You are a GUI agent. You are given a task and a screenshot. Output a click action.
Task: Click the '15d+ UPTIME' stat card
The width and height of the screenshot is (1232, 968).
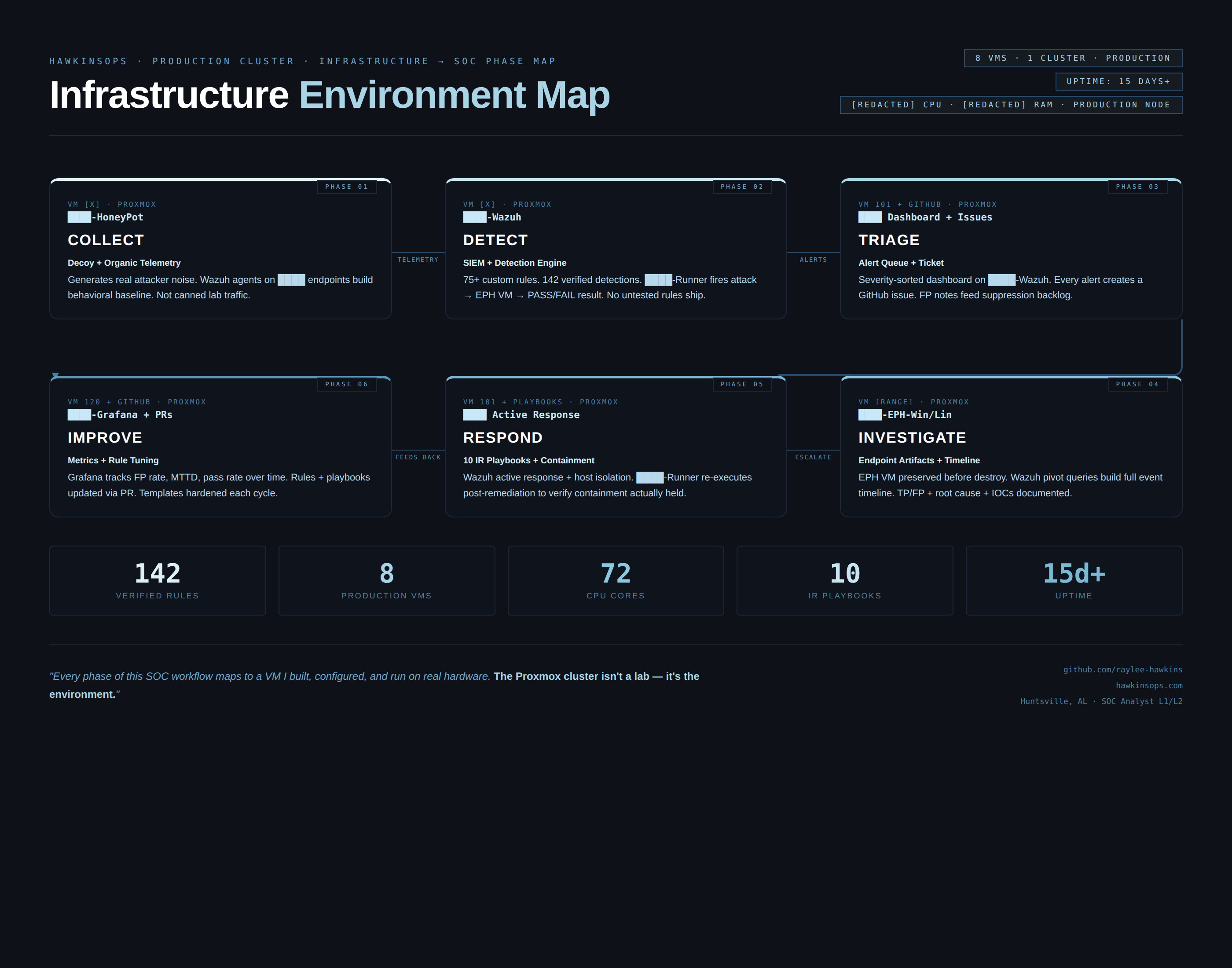point(1074,580)
